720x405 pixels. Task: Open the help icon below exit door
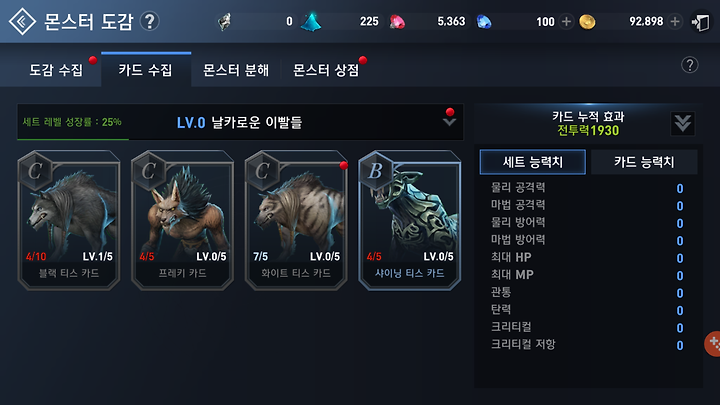click(x=689, y=65)
